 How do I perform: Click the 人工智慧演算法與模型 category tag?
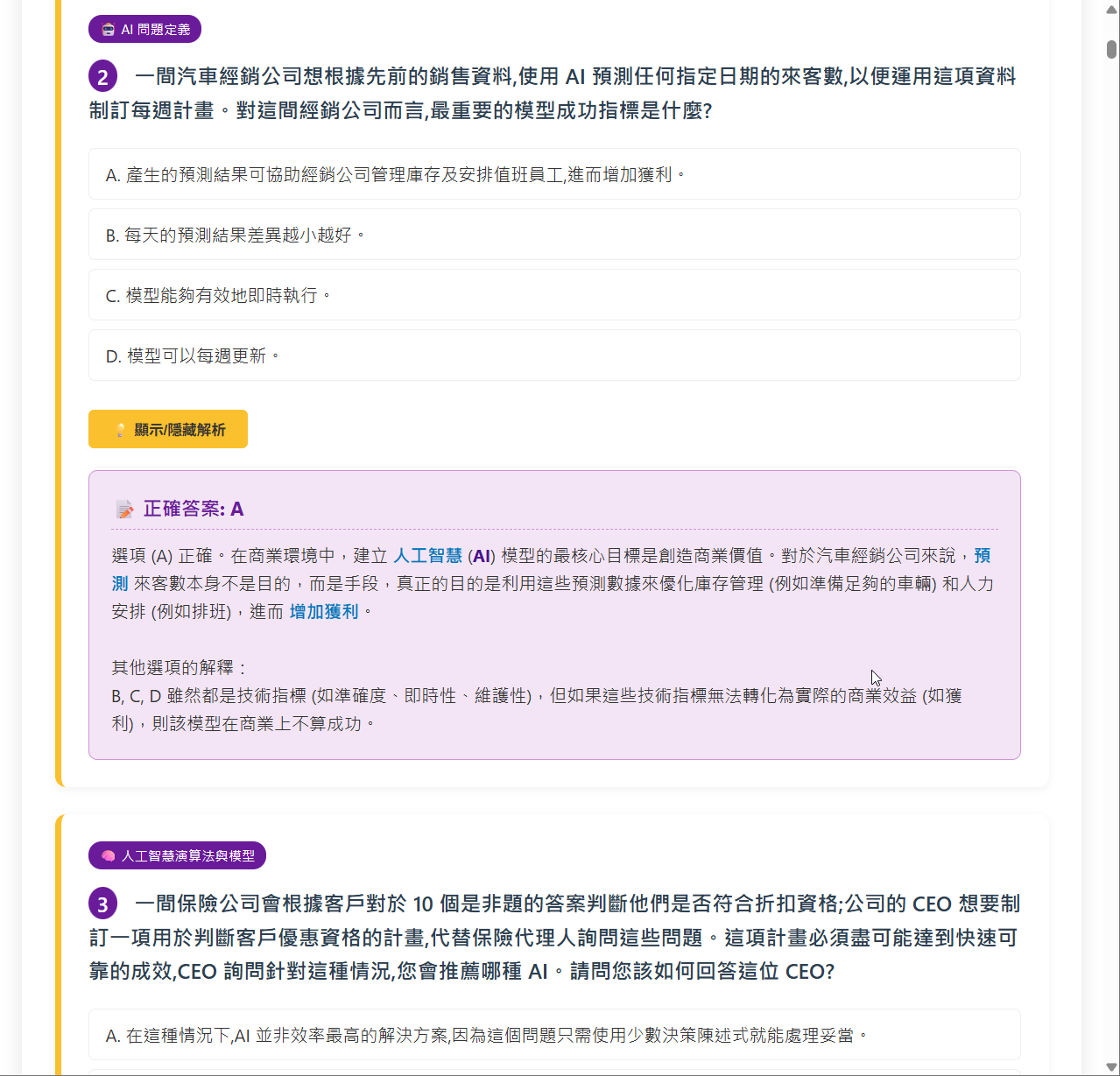coord(177,855)
